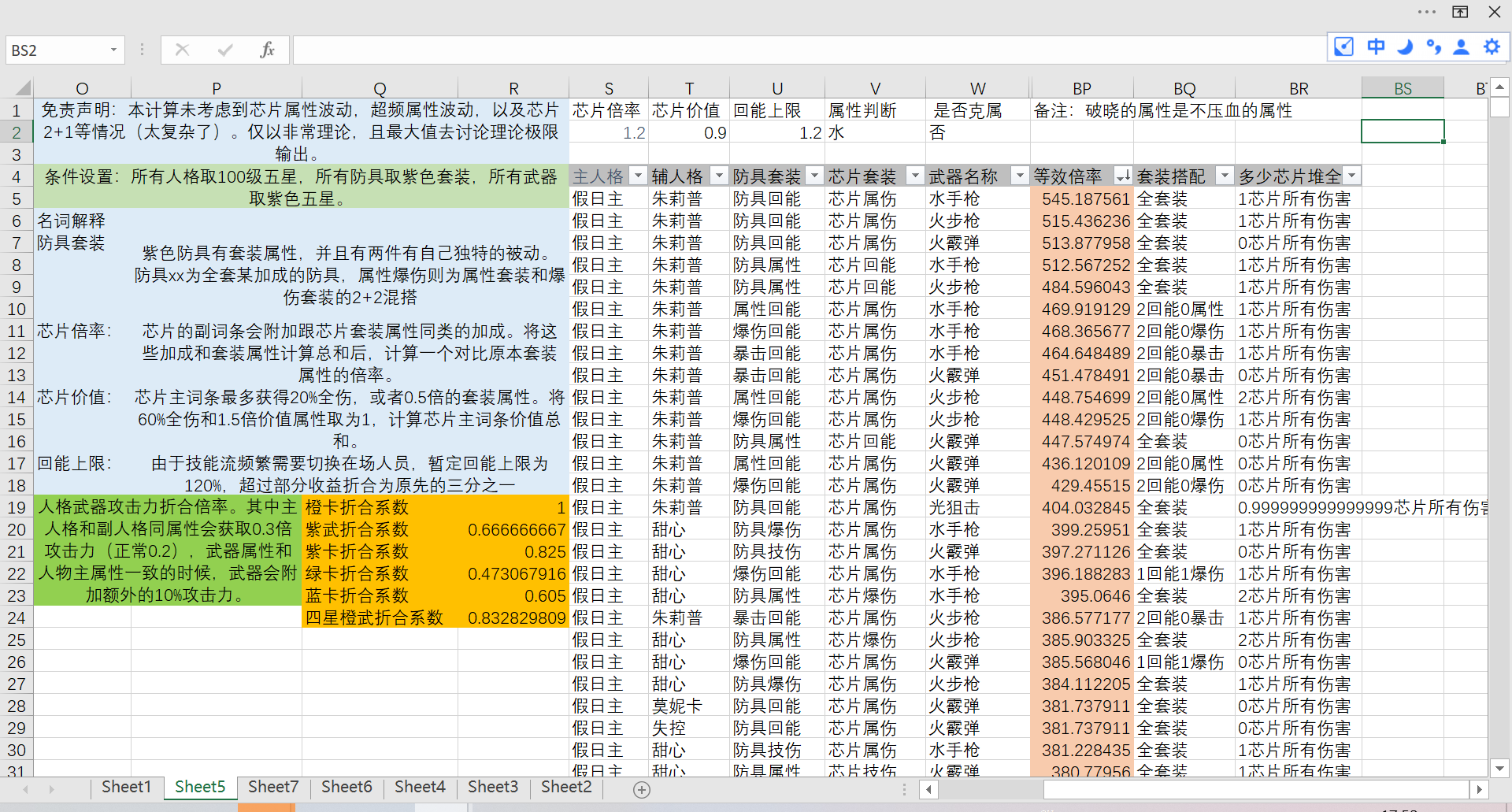Open the 多少芯片堆全 filter dropdown

[x=1352, y=176]
